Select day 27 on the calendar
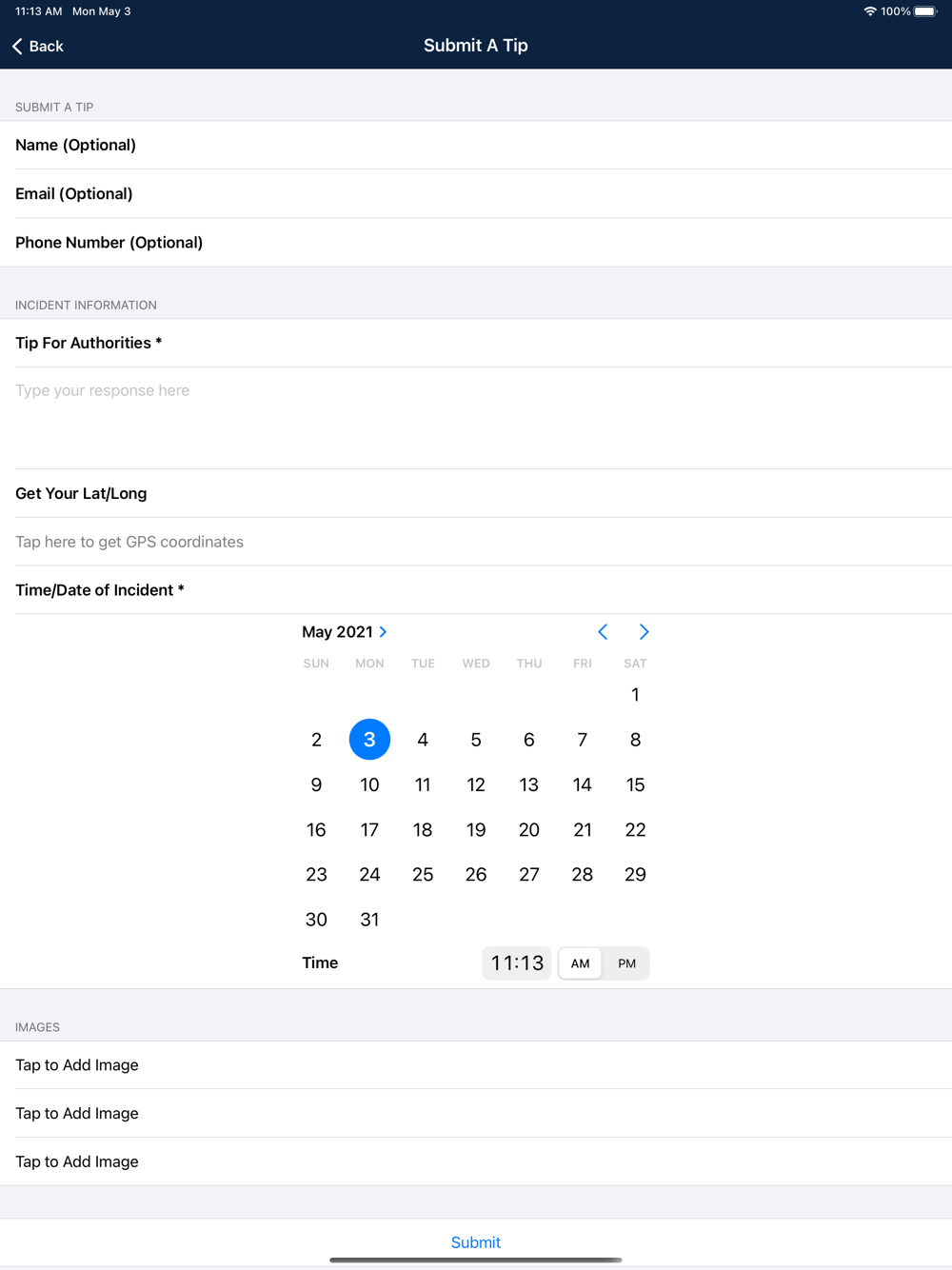The height and width of the screenshot is (1270, 952). pos(529,875)
